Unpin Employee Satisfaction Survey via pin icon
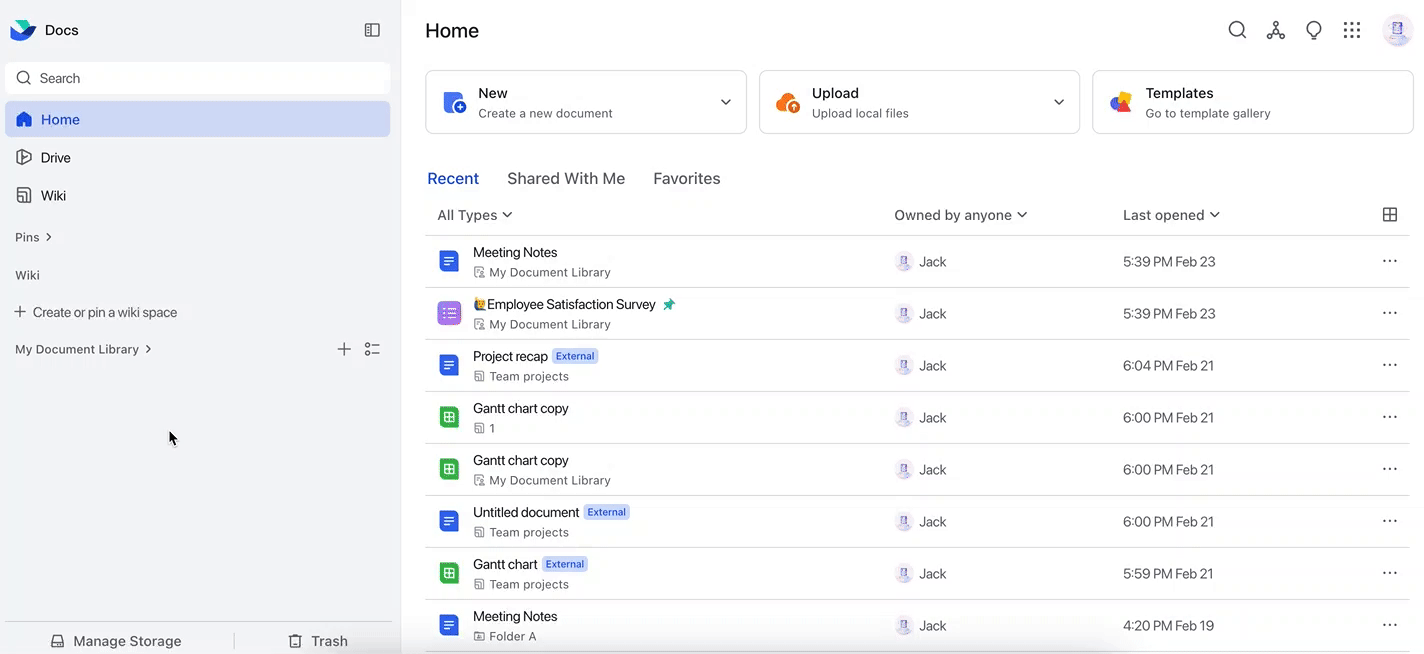 669,304
